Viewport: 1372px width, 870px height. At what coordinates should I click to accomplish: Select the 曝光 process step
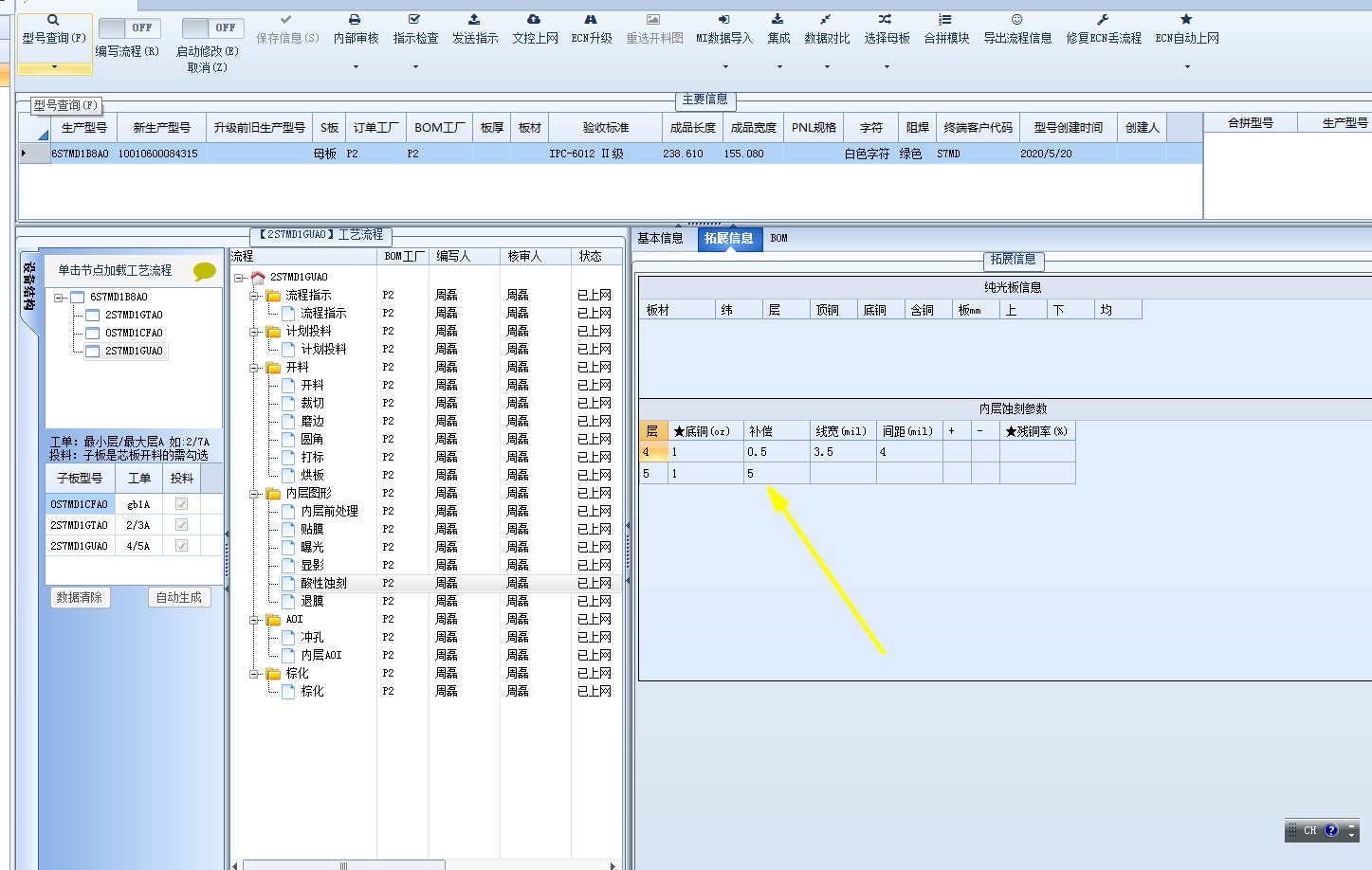312,547
